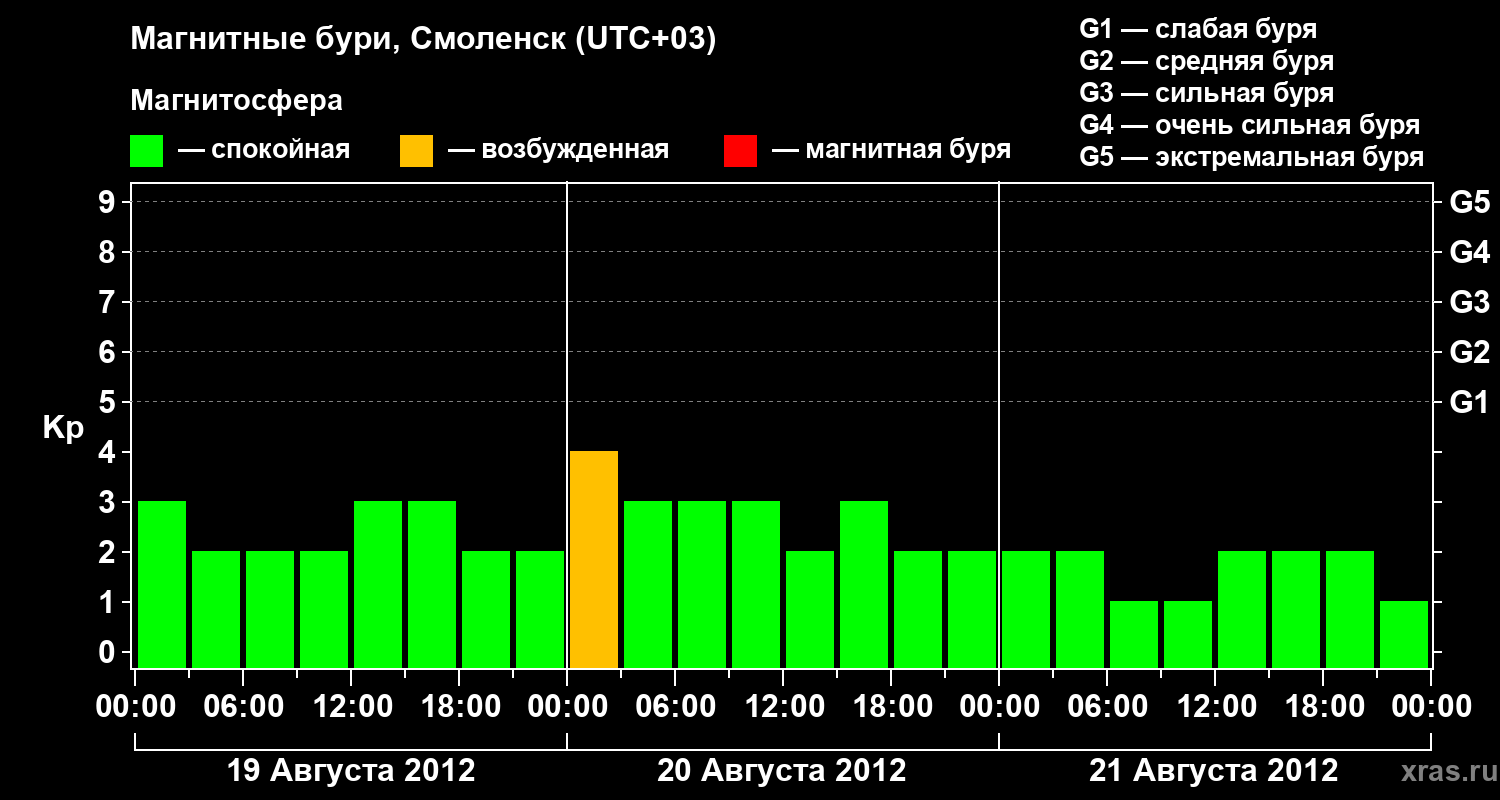Click the G5 tick label on right axis
The image size is (1500, 800).
(1469, 202)
